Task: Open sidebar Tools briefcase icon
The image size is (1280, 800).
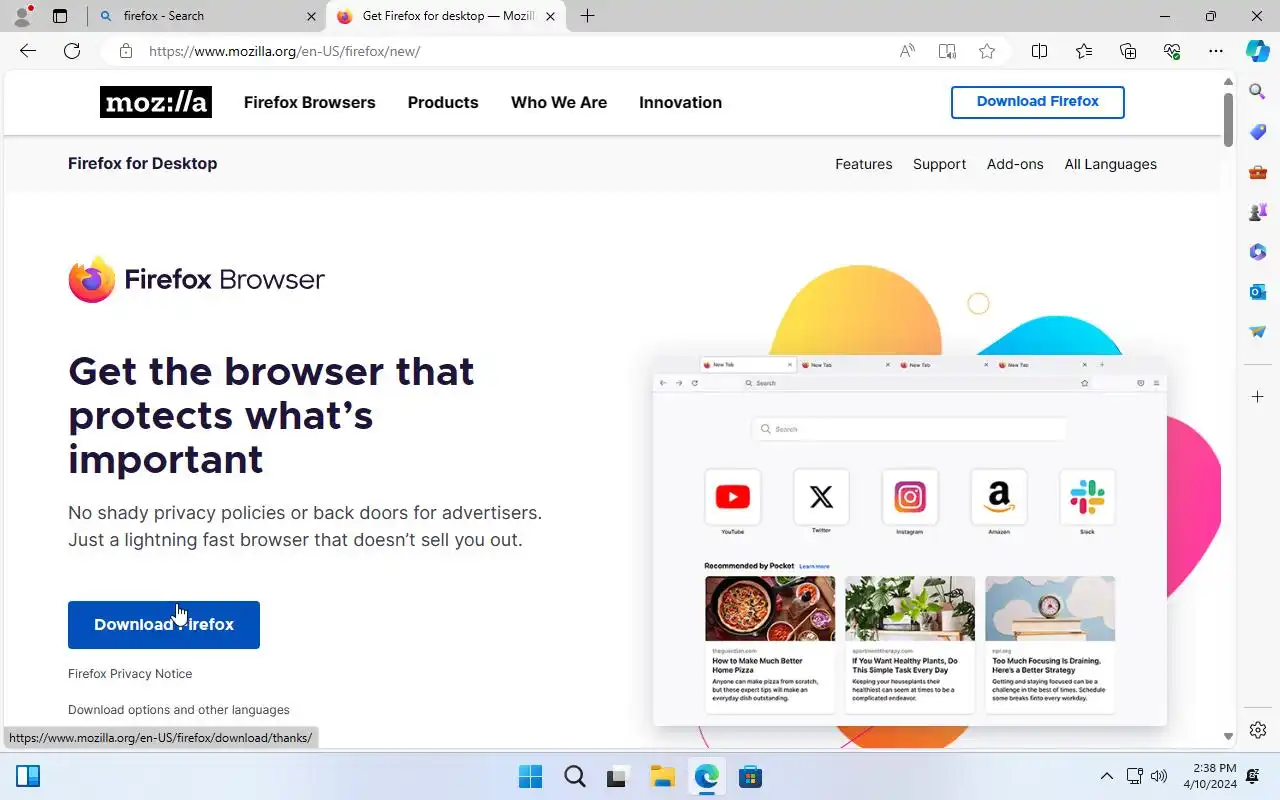Action: tap(1258, 172)
